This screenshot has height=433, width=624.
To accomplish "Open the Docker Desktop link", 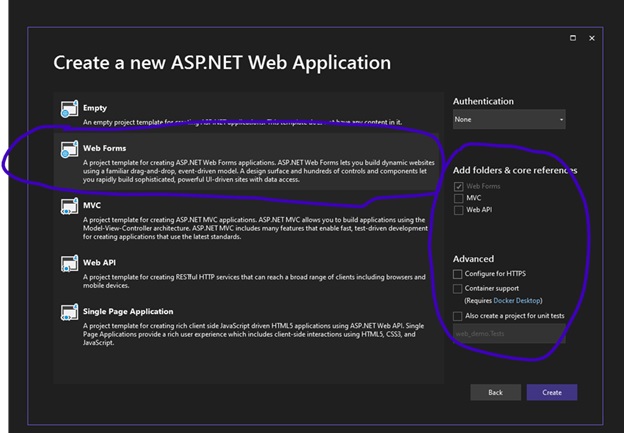I will [517, 301].
